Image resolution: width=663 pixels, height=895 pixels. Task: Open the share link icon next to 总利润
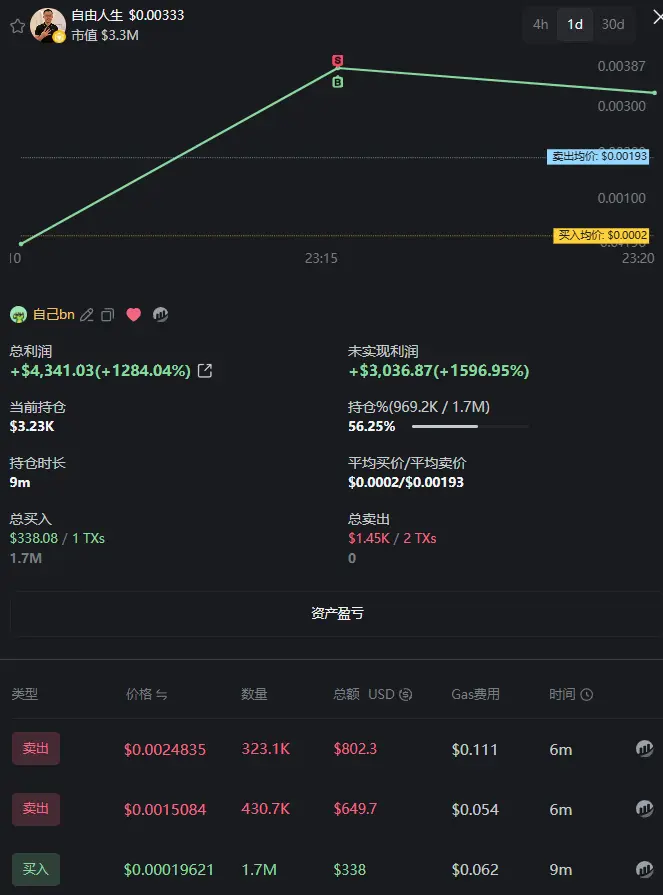point(205,371)
